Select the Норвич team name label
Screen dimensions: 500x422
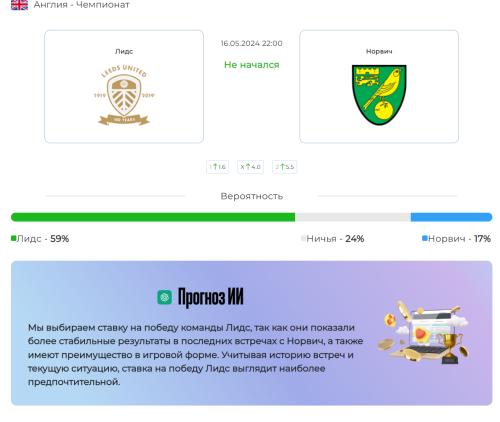379,51
